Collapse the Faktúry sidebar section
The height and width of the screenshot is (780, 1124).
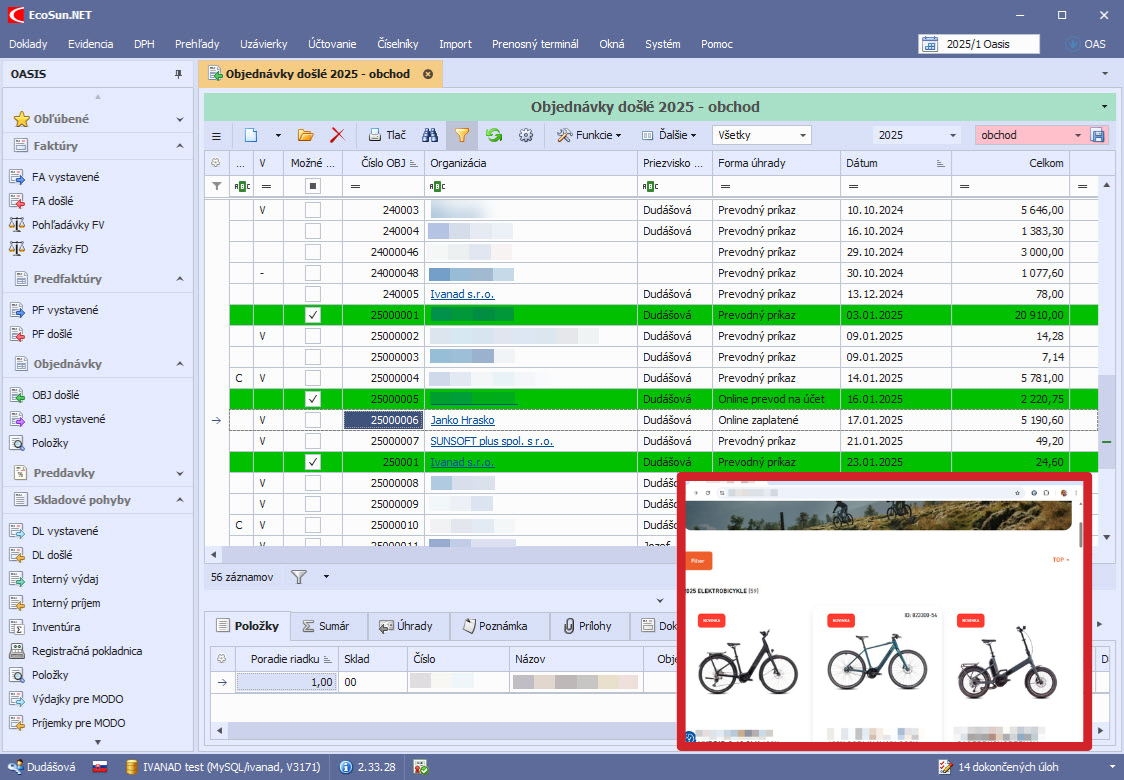(x=180, y=146)
